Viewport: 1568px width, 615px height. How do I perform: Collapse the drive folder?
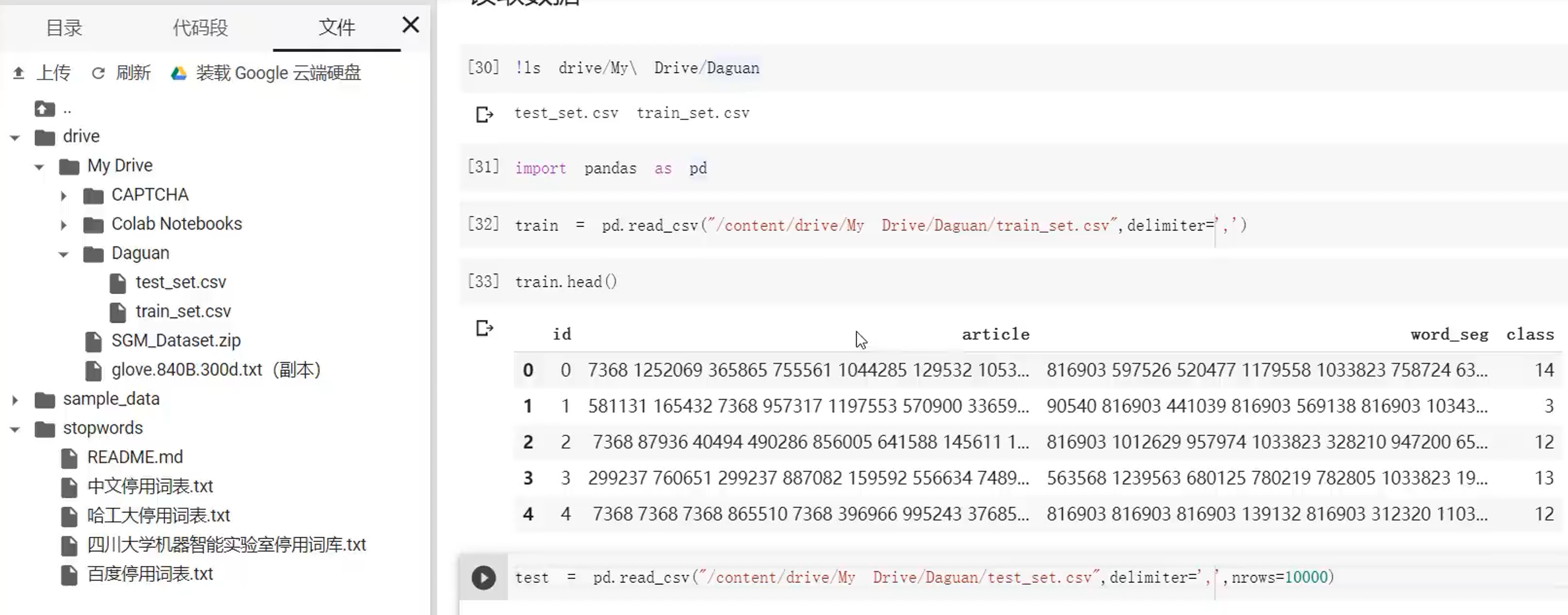[x=15, y=137]
